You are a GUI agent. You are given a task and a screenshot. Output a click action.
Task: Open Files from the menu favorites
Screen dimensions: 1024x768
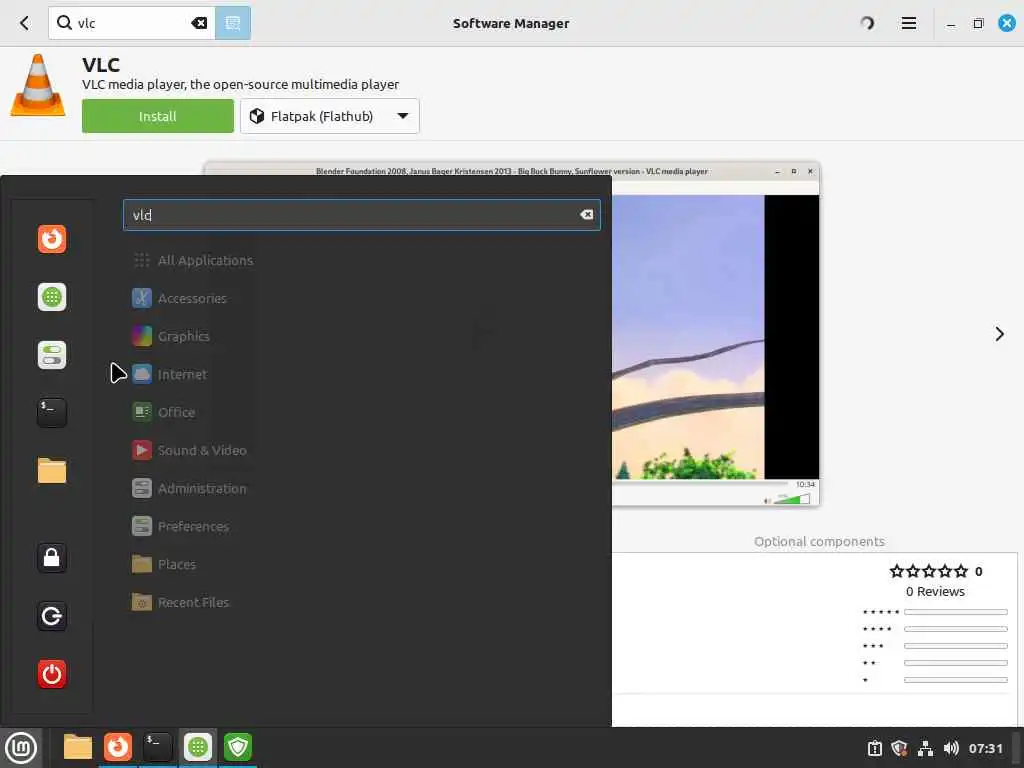[x=52, y=471]
